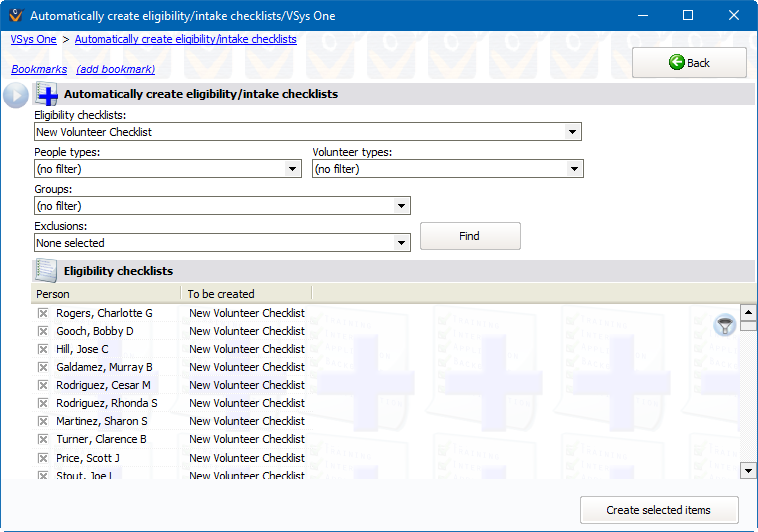This screenshot has width=758, height=532.
Task: Uncheck the checkbox for Rogers, Charlotte G
Action: [43, 313]
